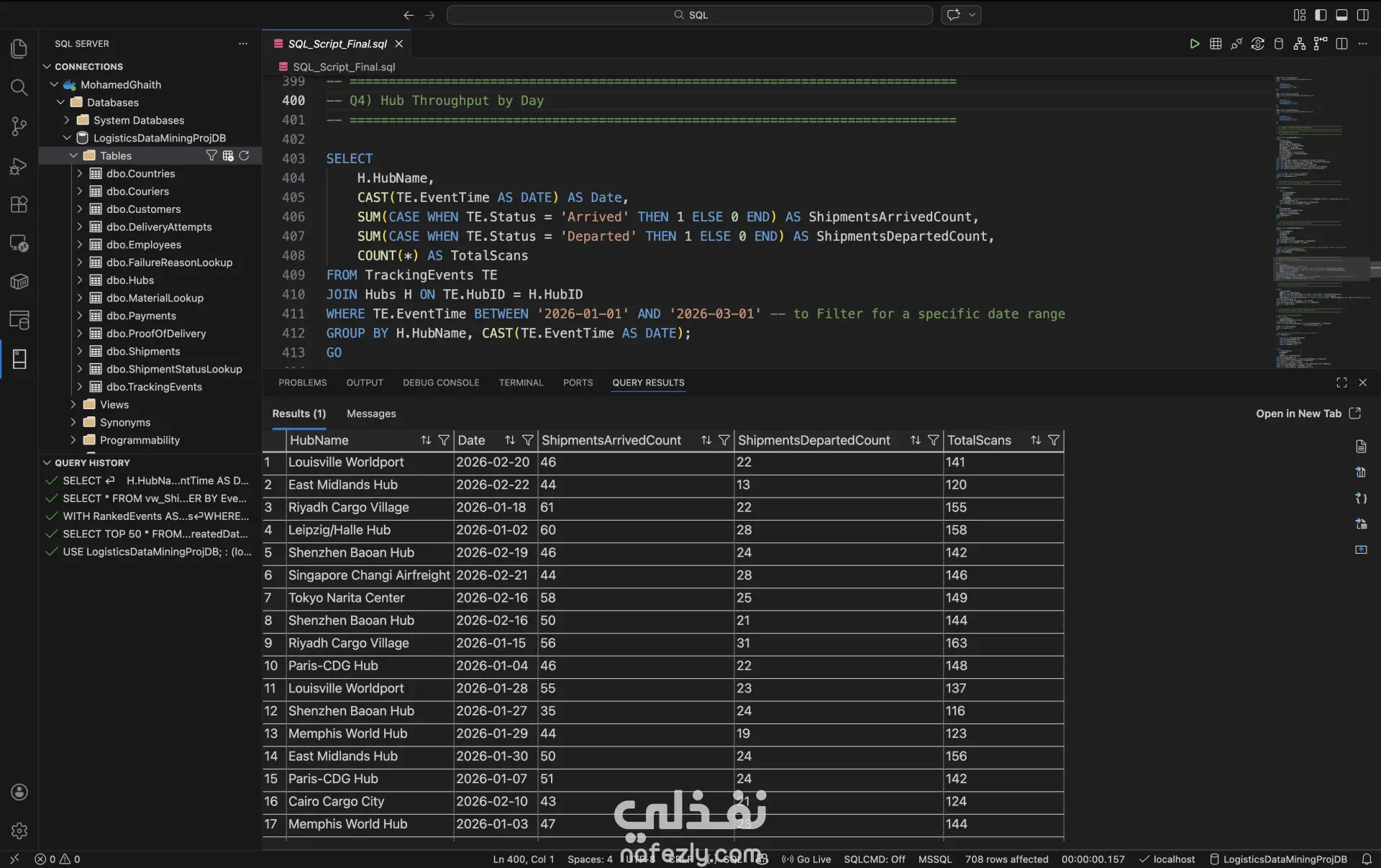Expand the System Databases folder
The width and height of the screenshot is (1381, 868).
[67, 120]
